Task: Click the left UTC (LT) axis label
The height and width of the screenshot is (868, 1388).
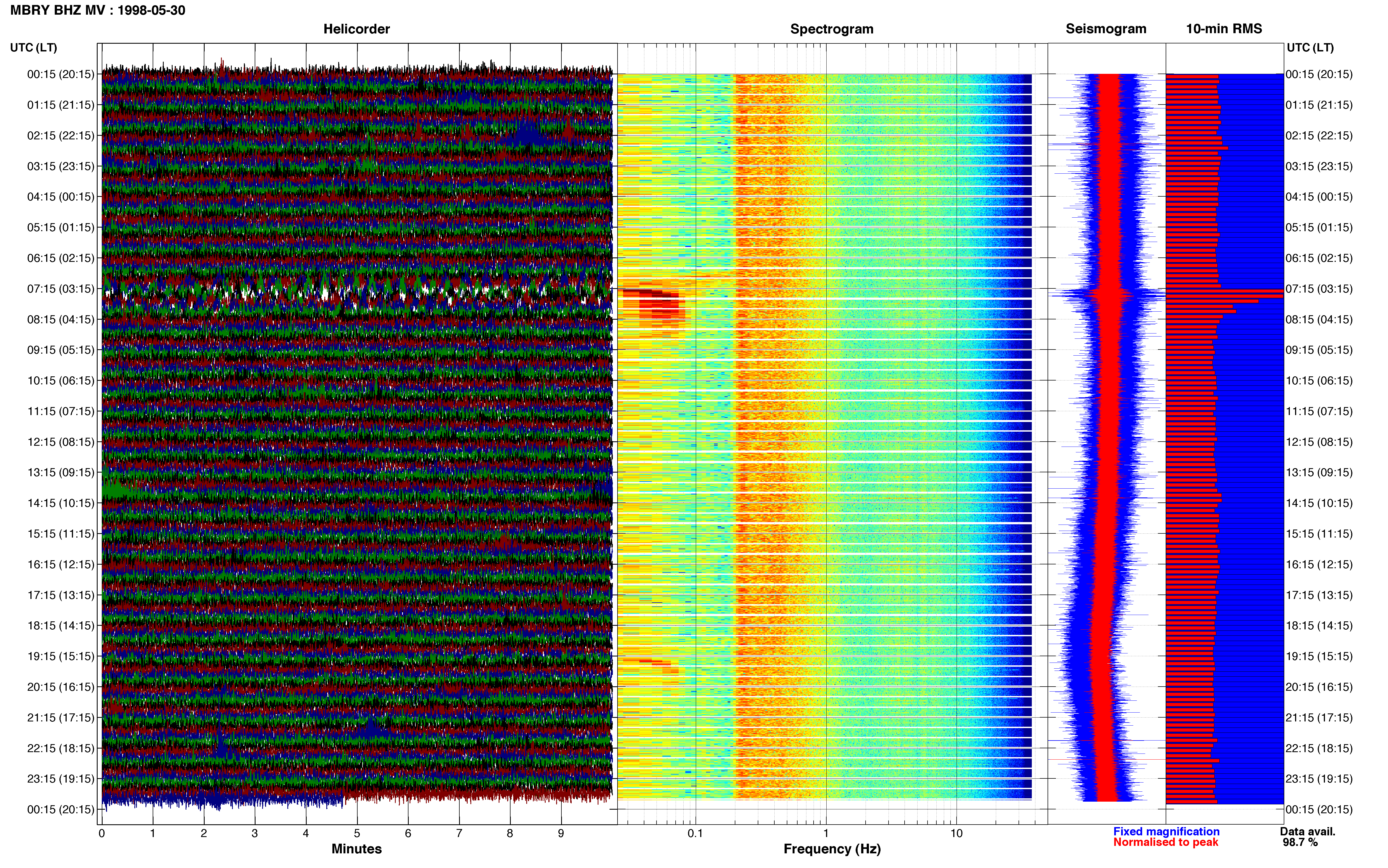Action: [33, 48]
